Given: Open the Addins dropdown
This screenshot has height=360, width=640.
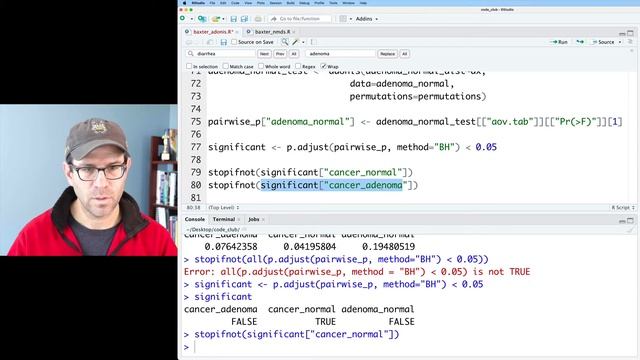Looking at the screenshot, I should (x=367, y=19).
